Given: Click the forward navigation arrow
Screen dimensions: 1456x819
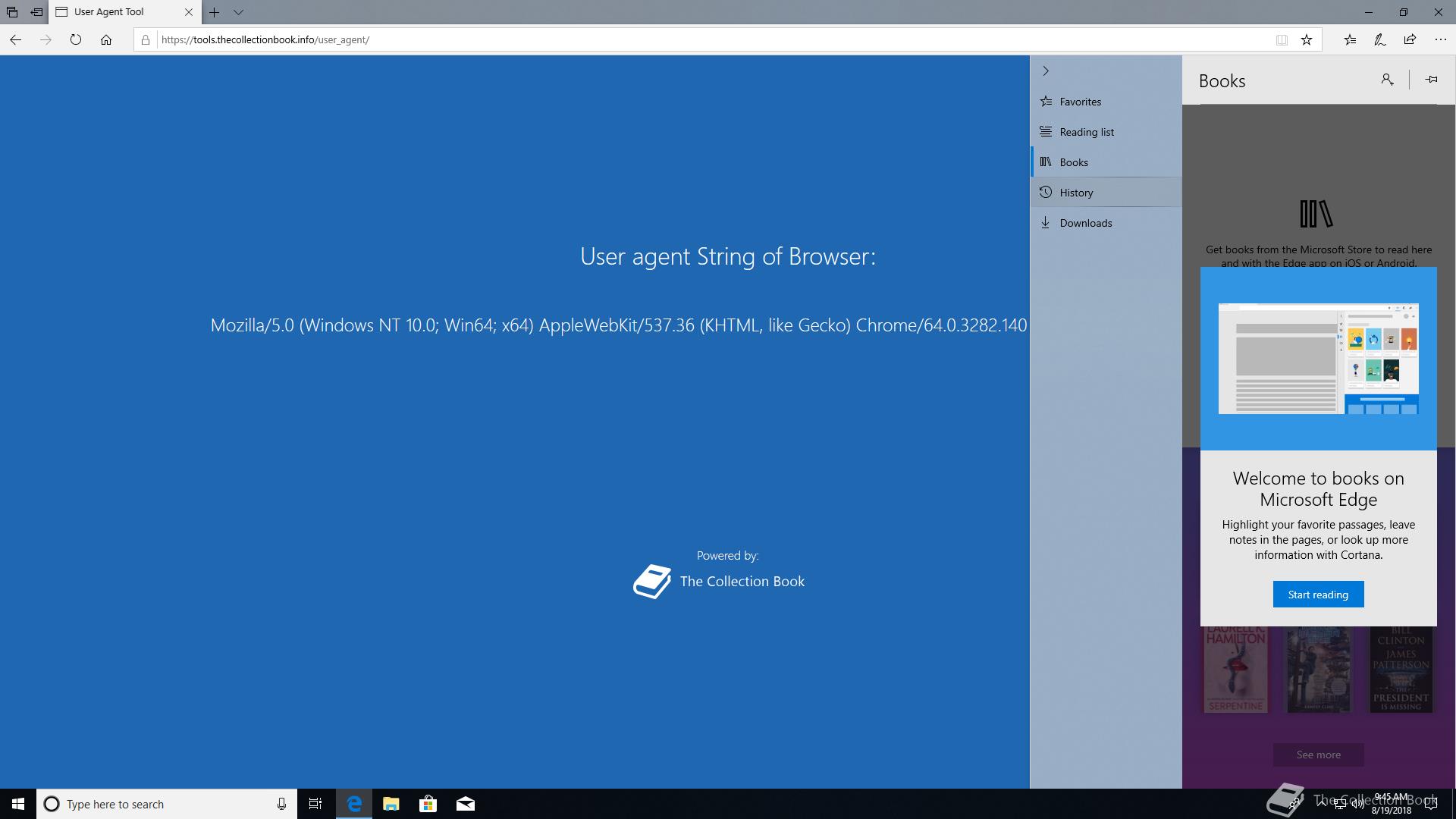Looking at the screenshot, I should (45, 39).
